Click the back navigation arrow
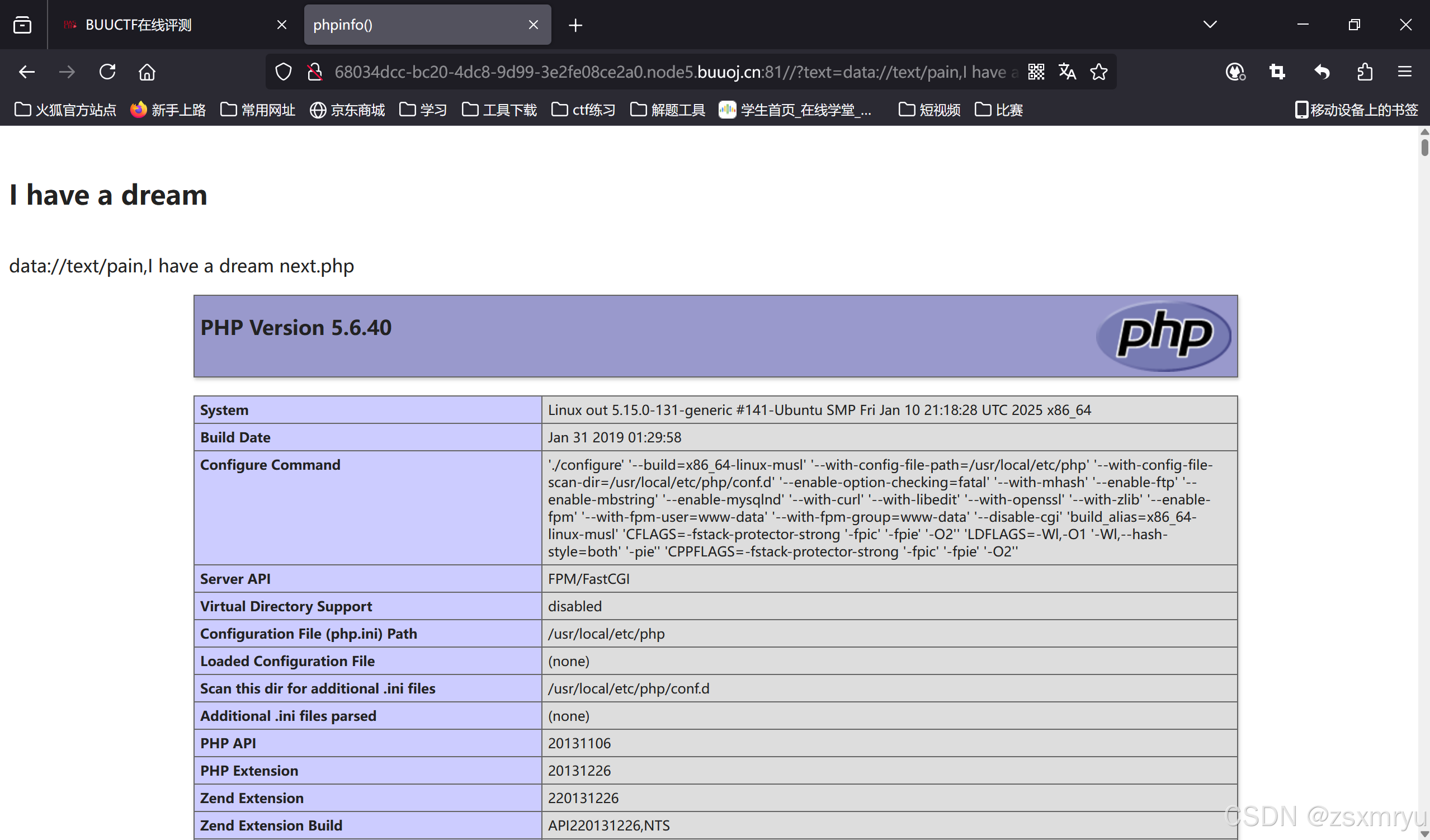The height and width of the screenshot is (840, 1430). 27,72
